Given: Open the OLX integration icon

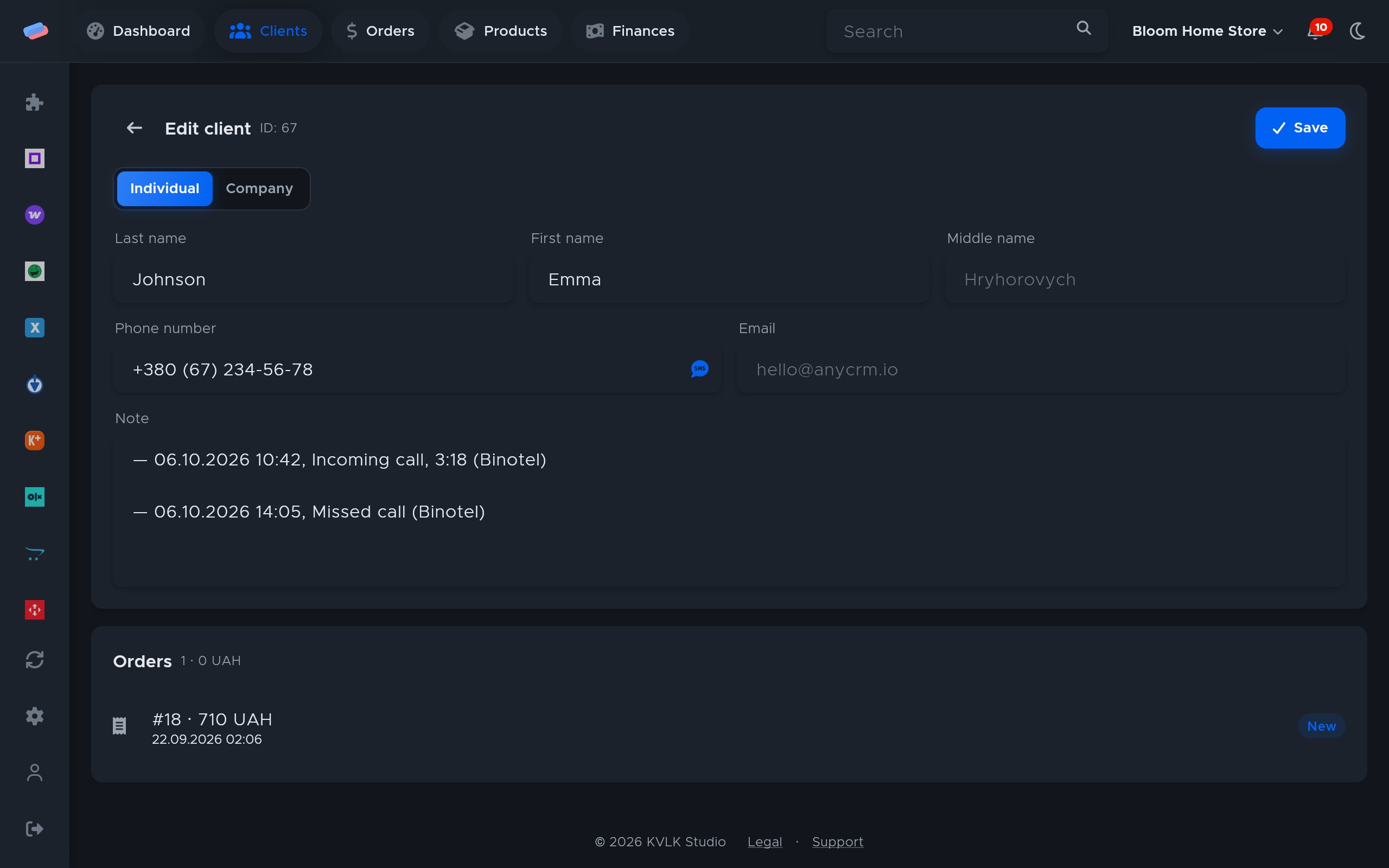Looking at the screenshot, I should coord(34,496).
